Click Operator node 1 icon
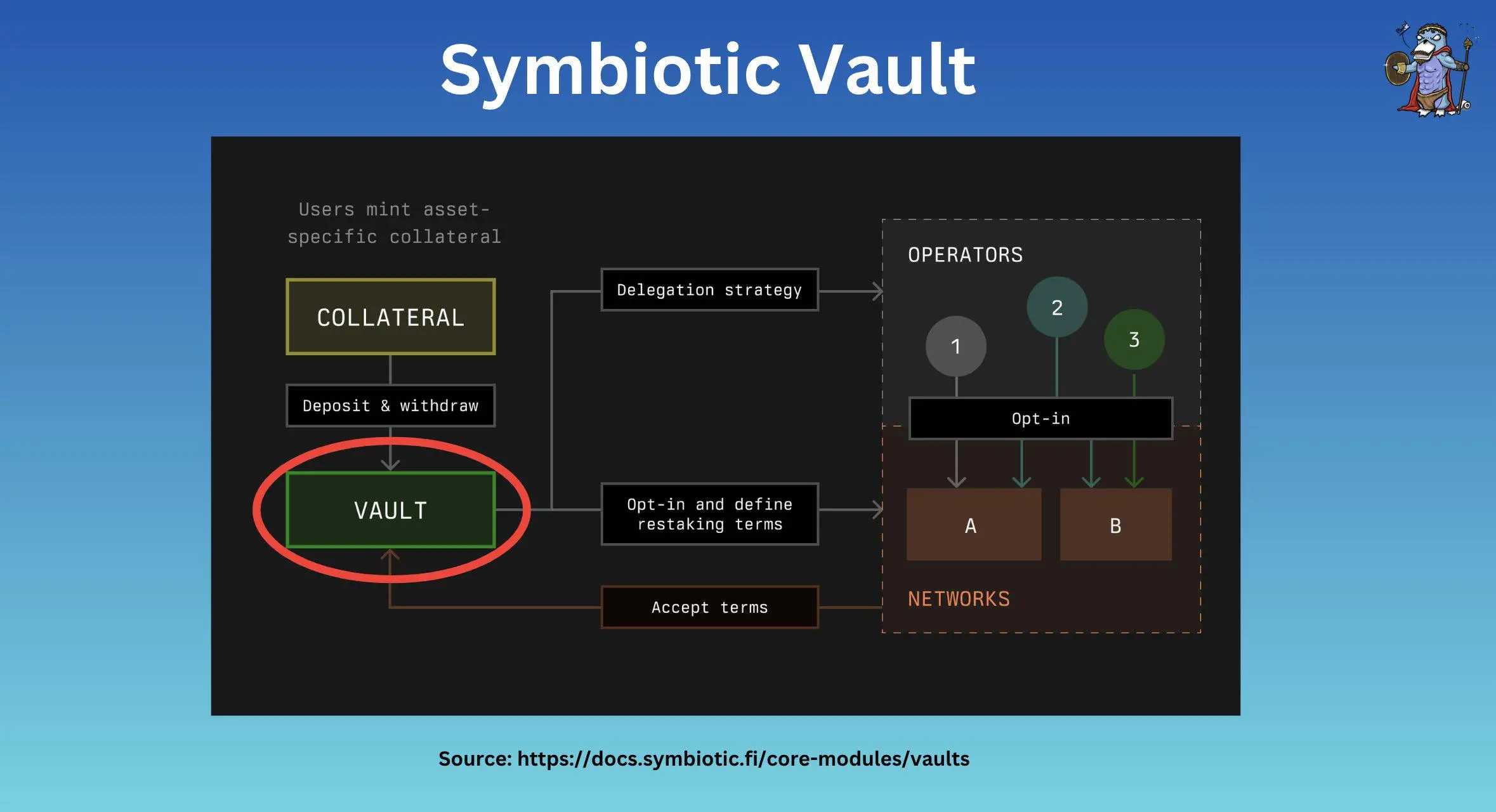1496x812 pixels. [956, 346]
